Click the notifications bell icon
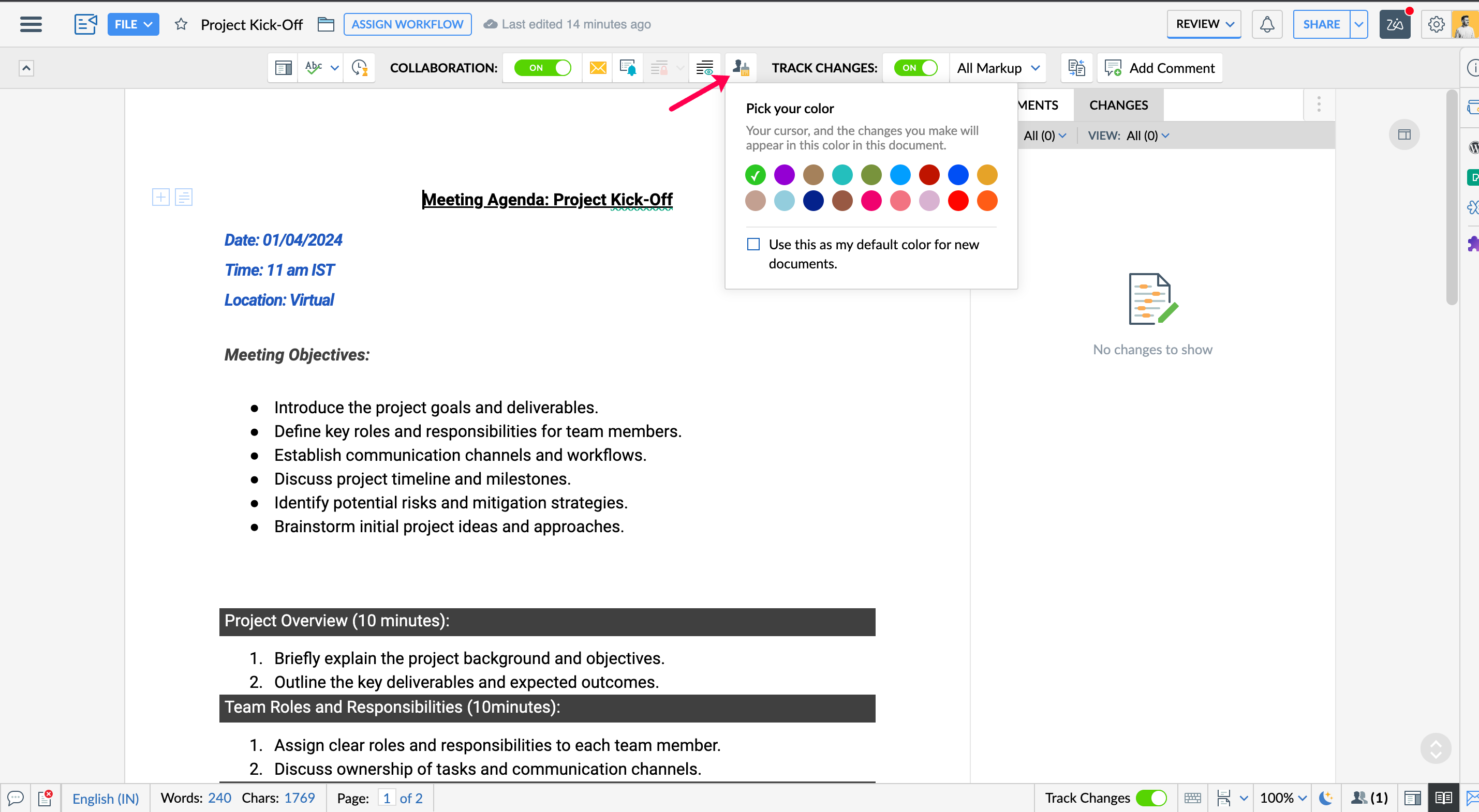Image resolution: width=1479 pixels, height=812 pixels. click(1266, 24)
